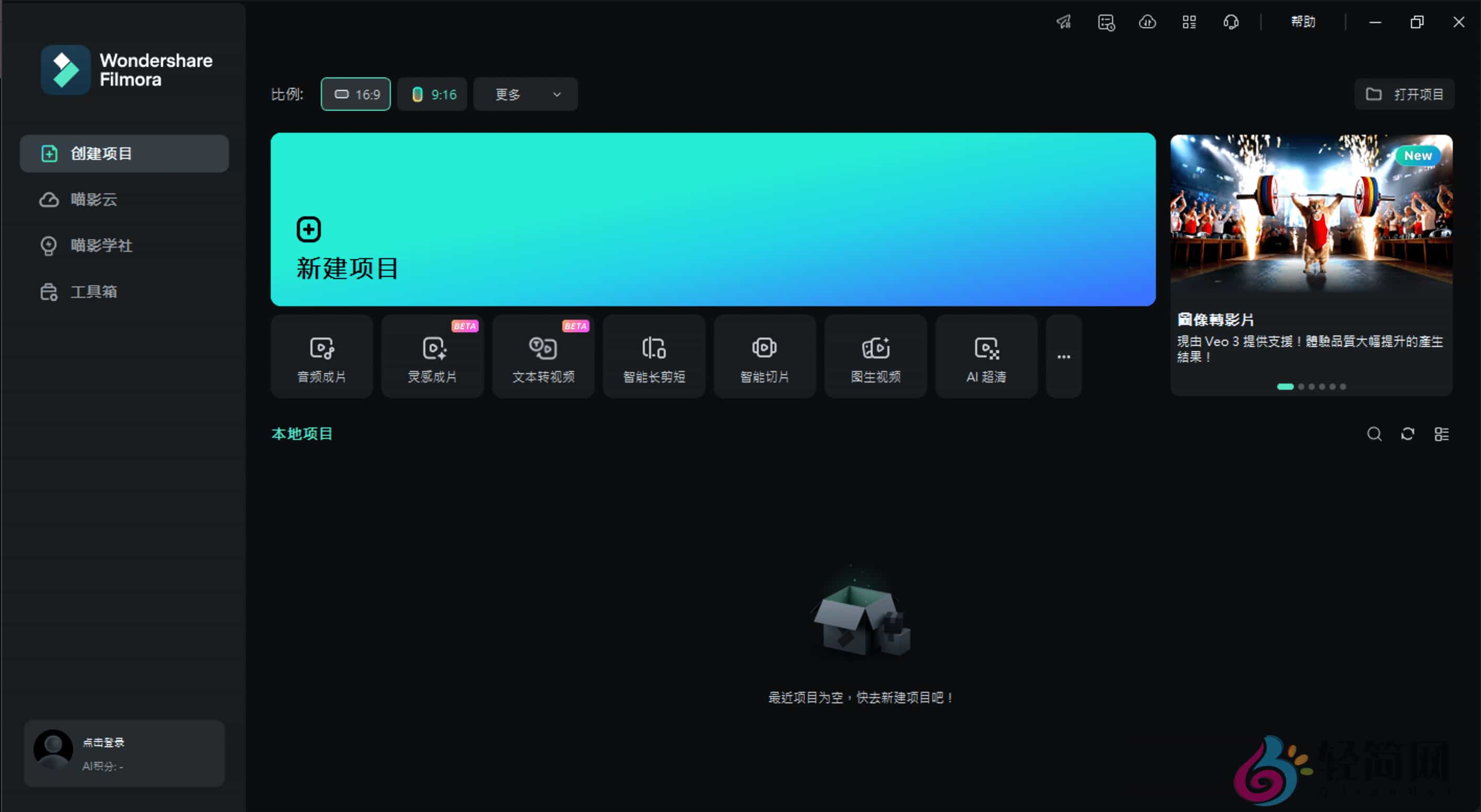This screenshot has width=1481, height=812.
Task: Expand the ellipsis for more tools
Action: point(1063,356)
